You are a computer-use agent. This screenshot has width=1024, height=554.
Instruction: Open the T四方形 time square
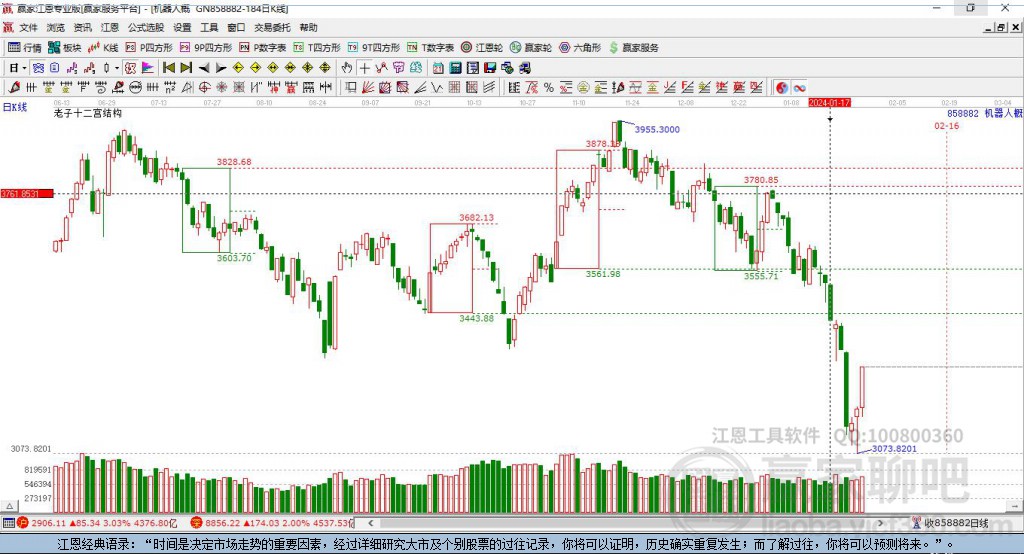(317, 48)
